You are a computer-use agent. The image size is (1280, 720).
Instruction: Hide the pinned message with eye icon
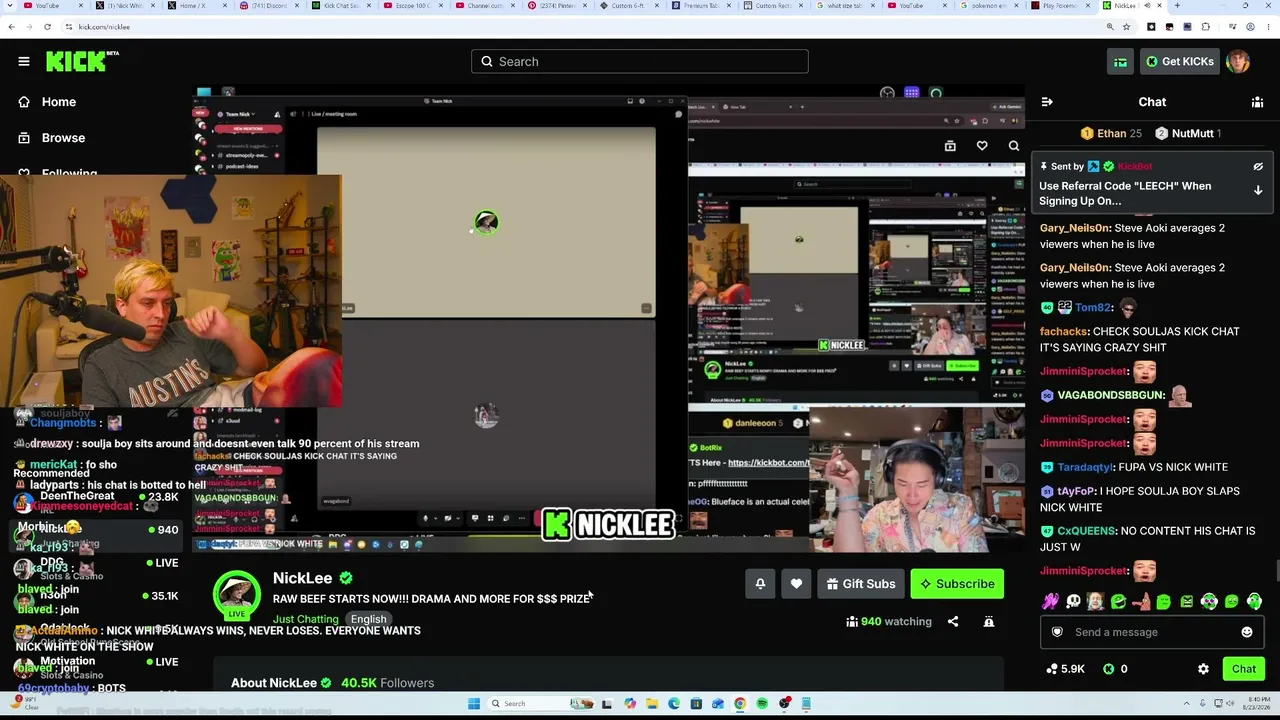pyautogui.click(x=1258, y=167)
